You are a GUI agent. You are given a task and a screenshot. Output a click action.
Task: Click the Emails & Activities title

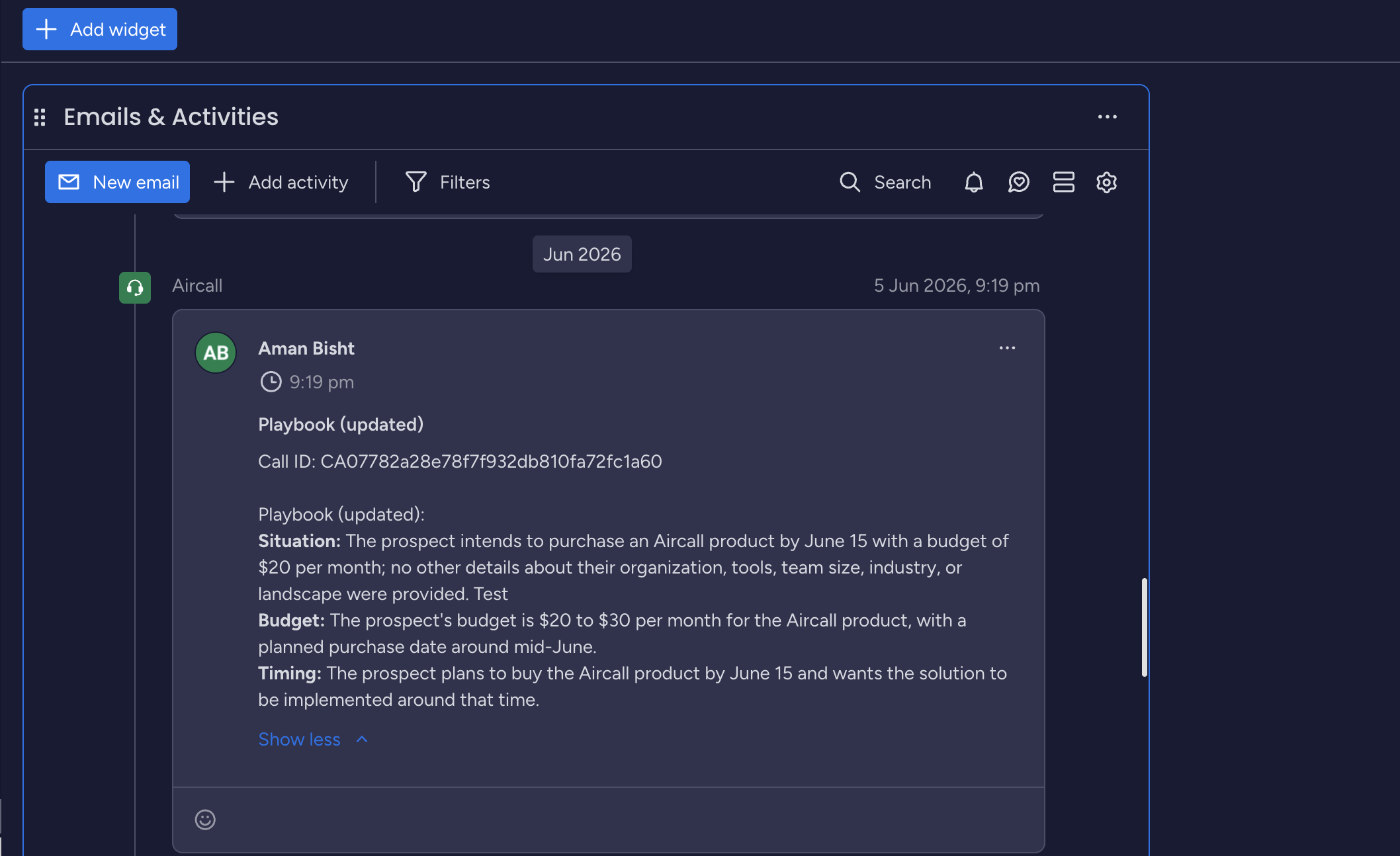[x=171, y=117]
